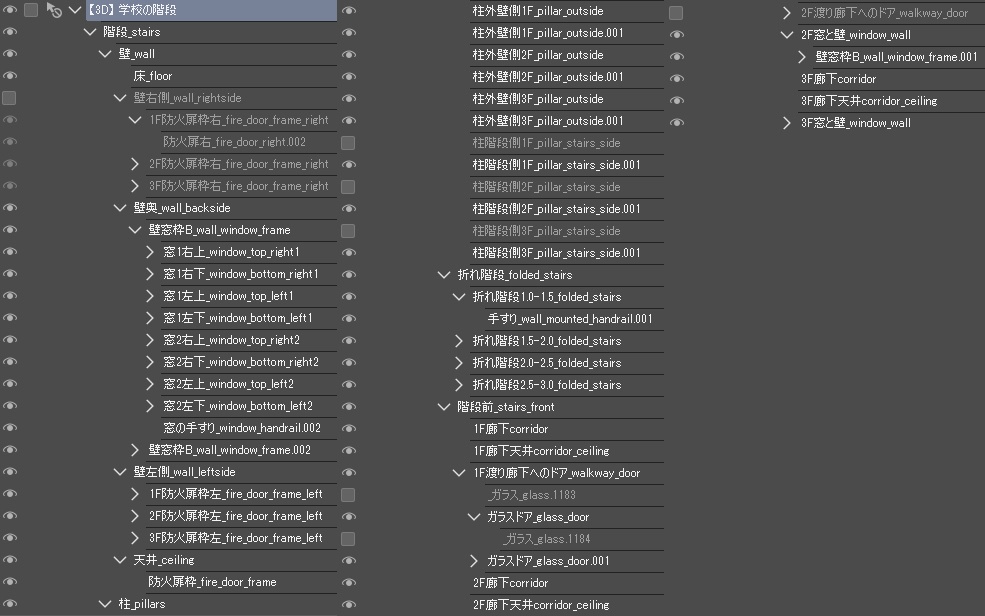Show hidden 柱階段側1F_pillar_stairs_side via checkbox

[348, 143]
